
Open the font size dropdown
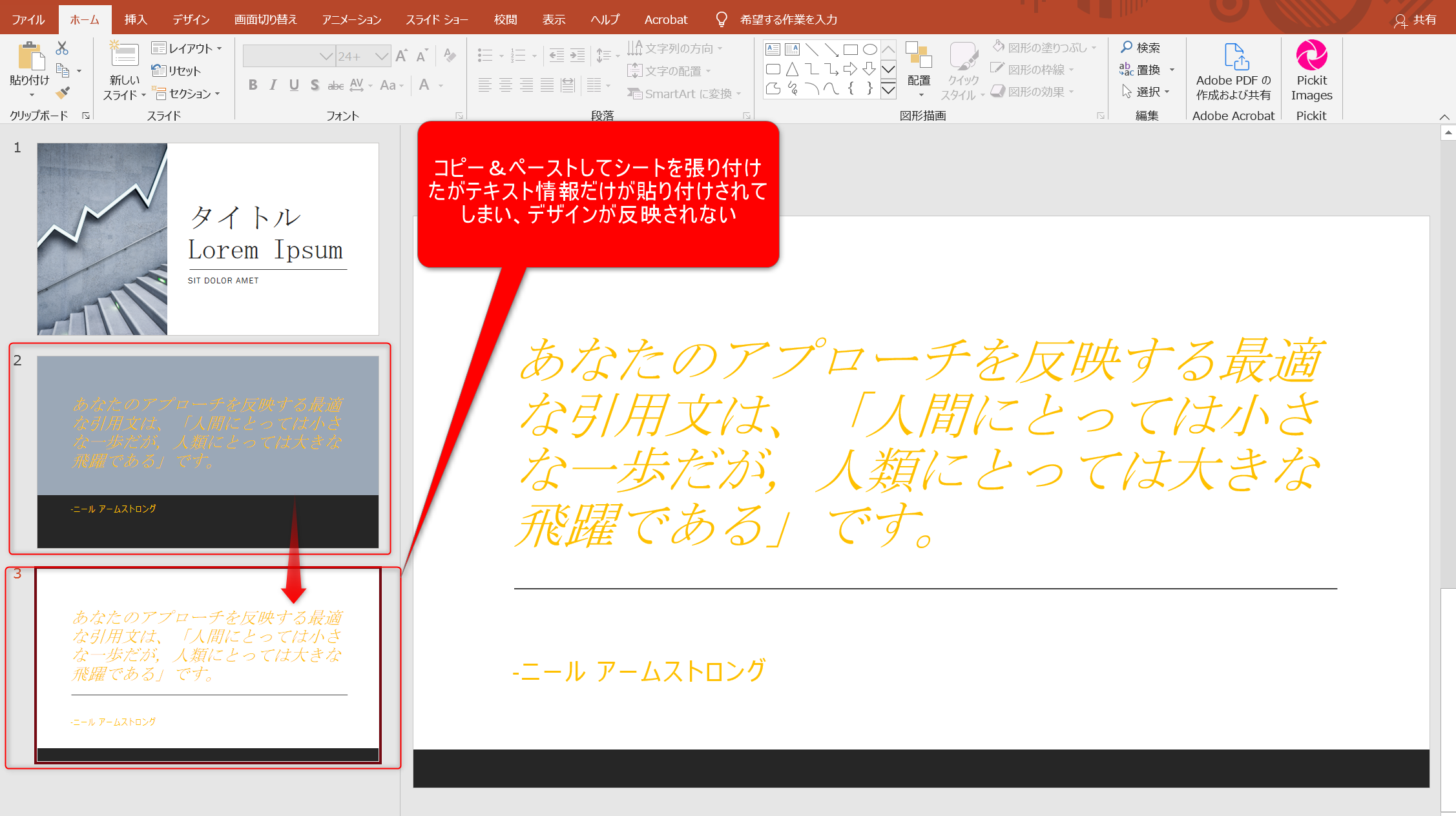point(382,57)
